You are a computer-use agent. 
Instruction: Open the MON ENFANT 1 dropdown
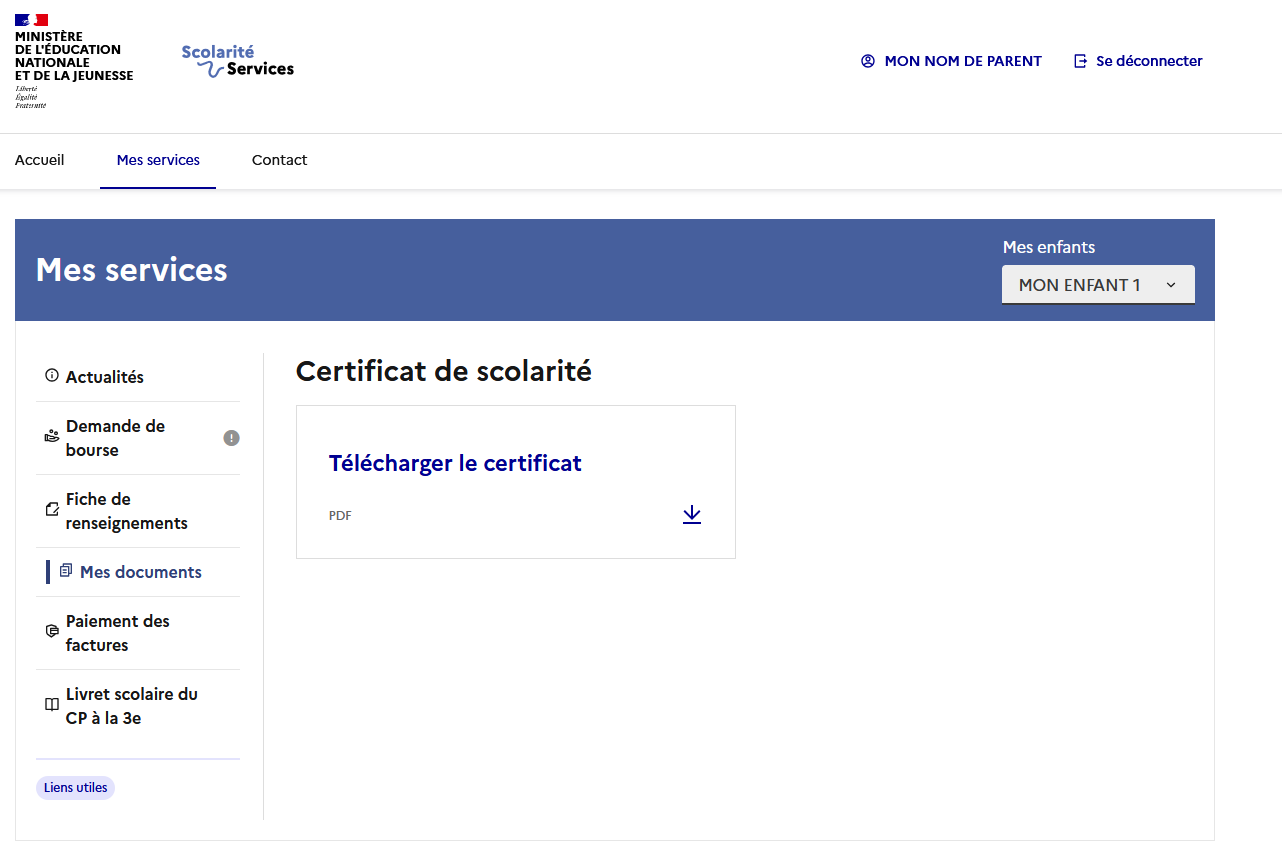1097,285
